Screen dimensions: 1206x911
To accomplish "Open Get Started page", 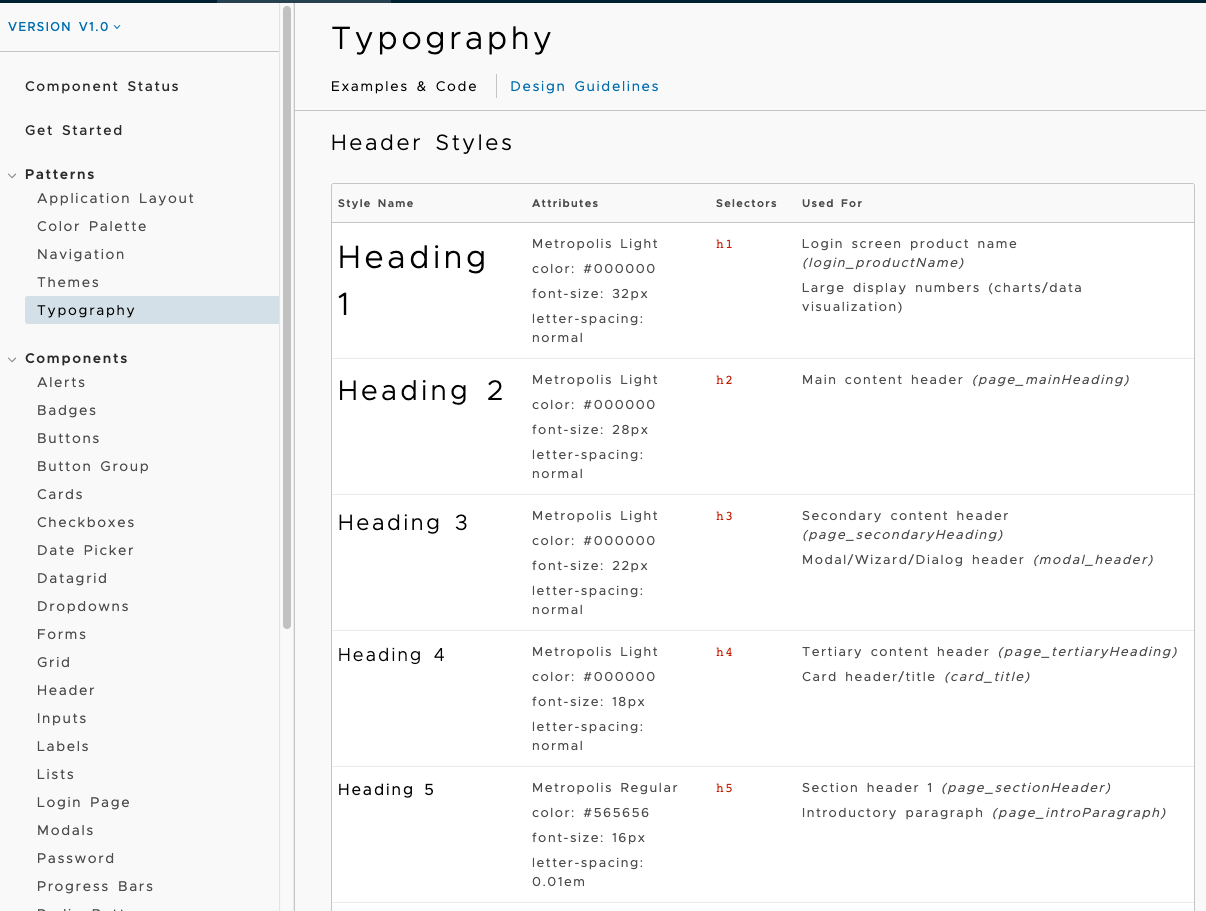I will pos(74,131).
